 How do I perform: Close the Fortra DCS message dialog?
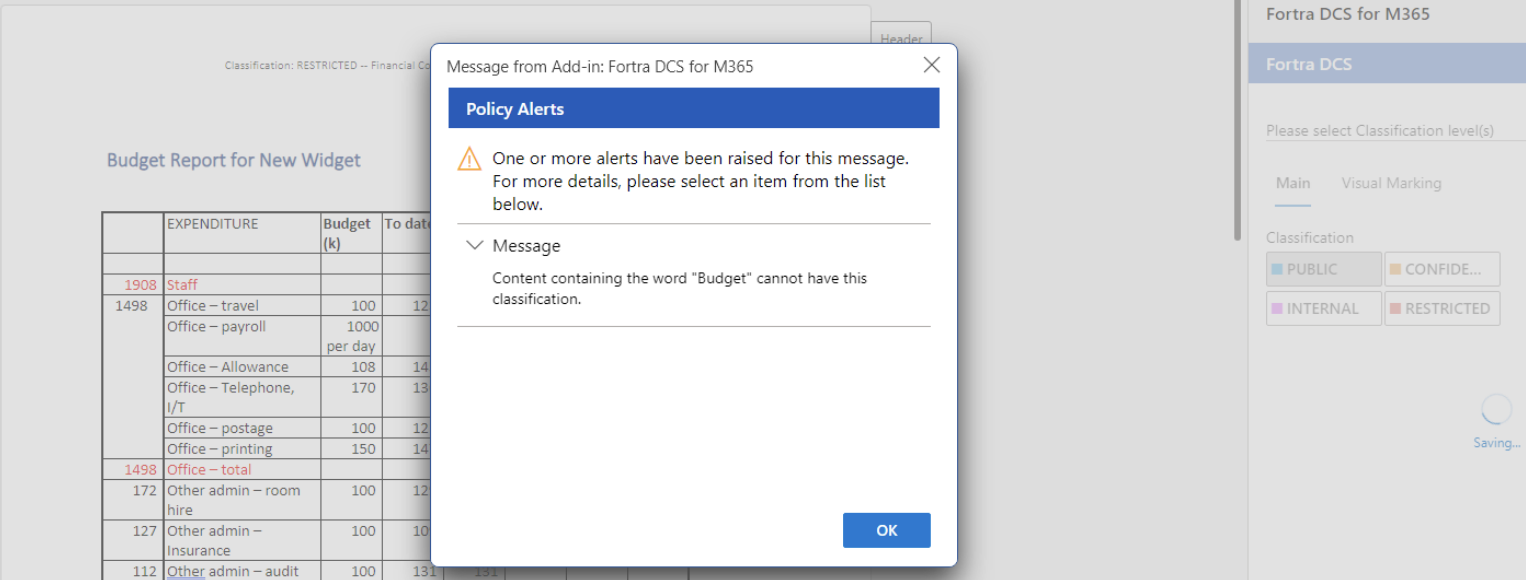coord(931,66)
